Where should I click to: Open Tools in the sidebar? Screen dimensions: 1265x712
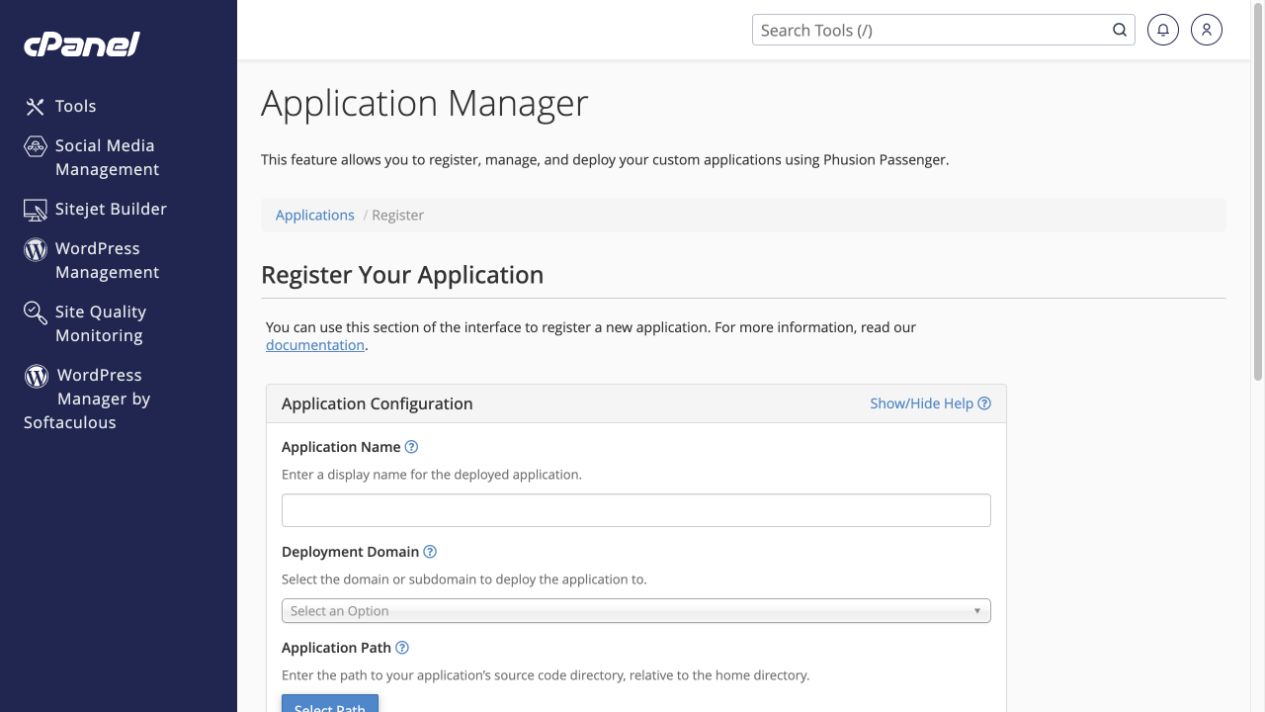click(75, 106)
